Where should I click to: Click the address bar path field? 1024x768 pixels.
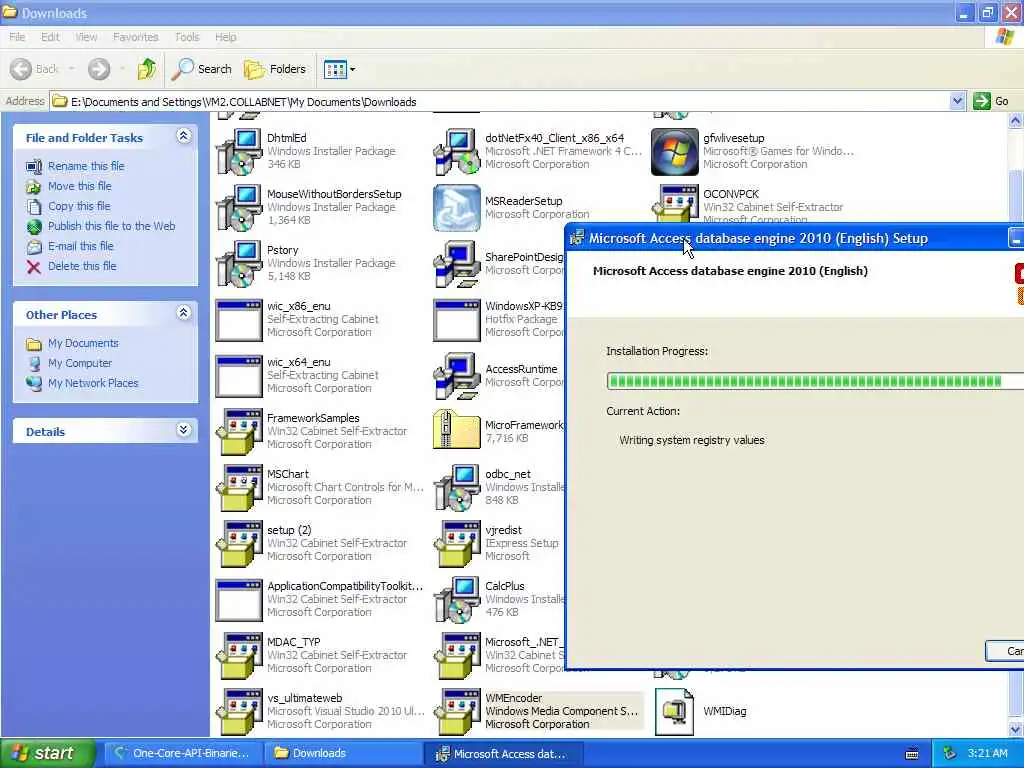(500, 101)
